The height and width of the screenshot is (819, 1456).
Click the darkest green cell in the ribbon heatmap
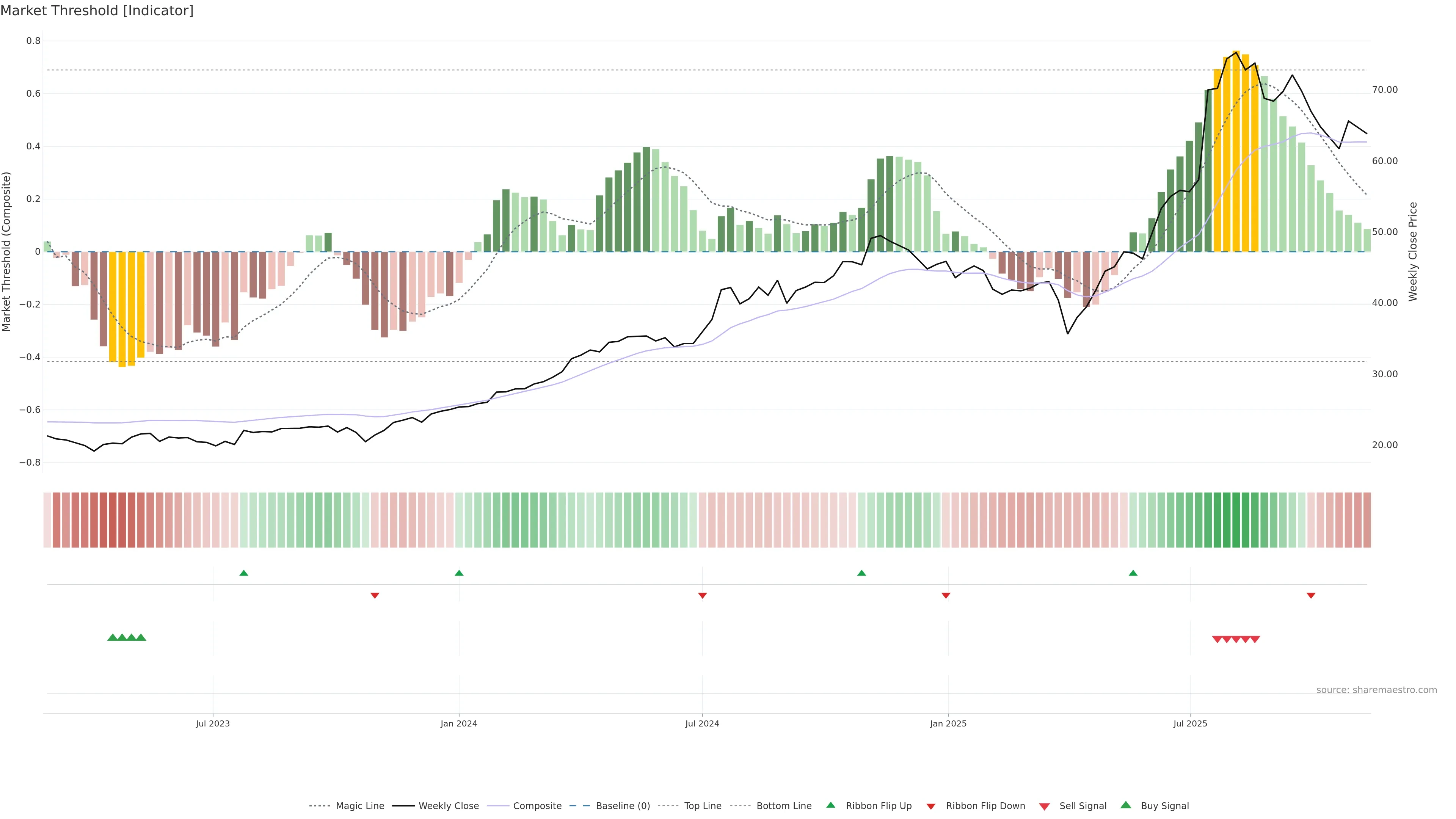pyautogui.click(x=1236, y=519)
